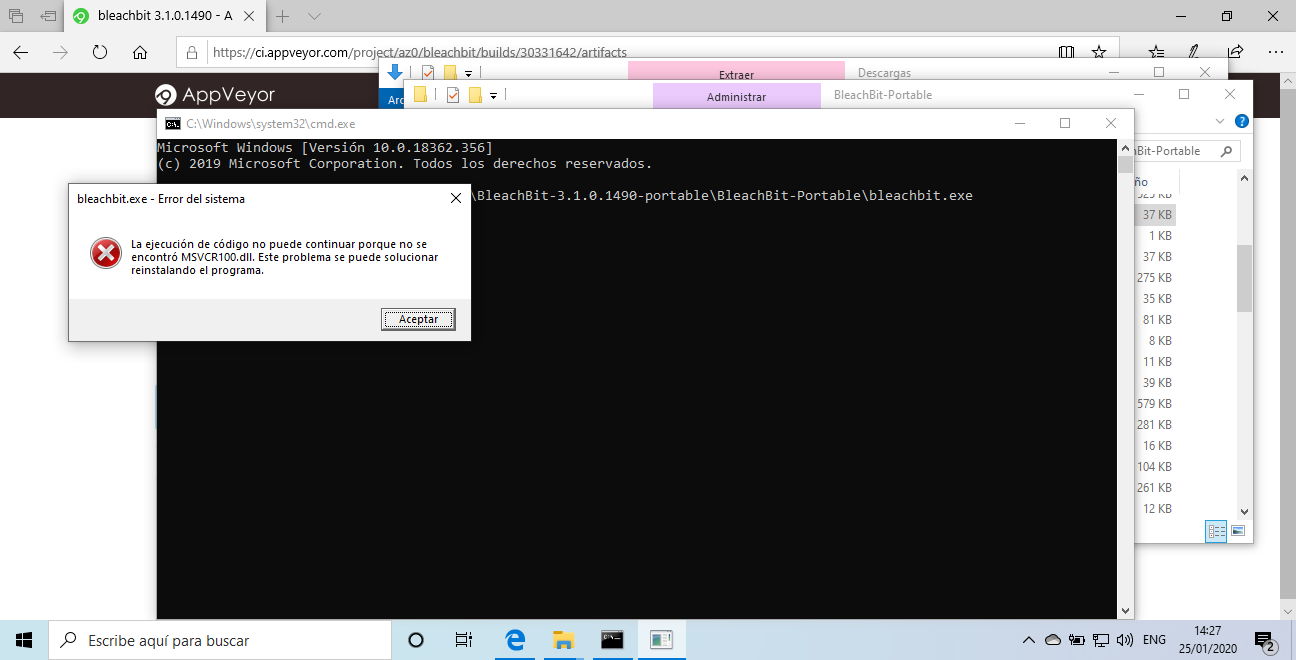Viewport: 1296px width, 660px height.
Task: Select the 281 KB file size cell
Action: [x=1154, y=425]
